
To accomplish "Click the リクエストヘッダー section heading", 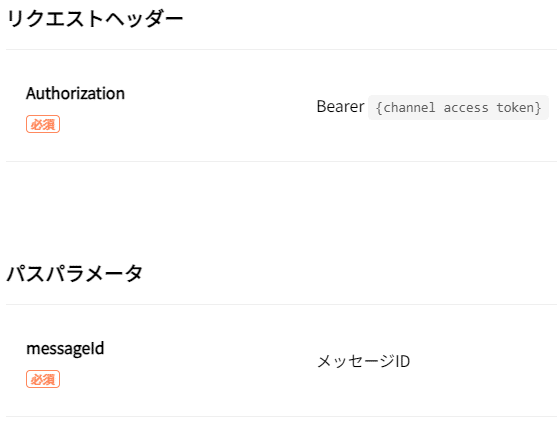I will coord(95,19).
